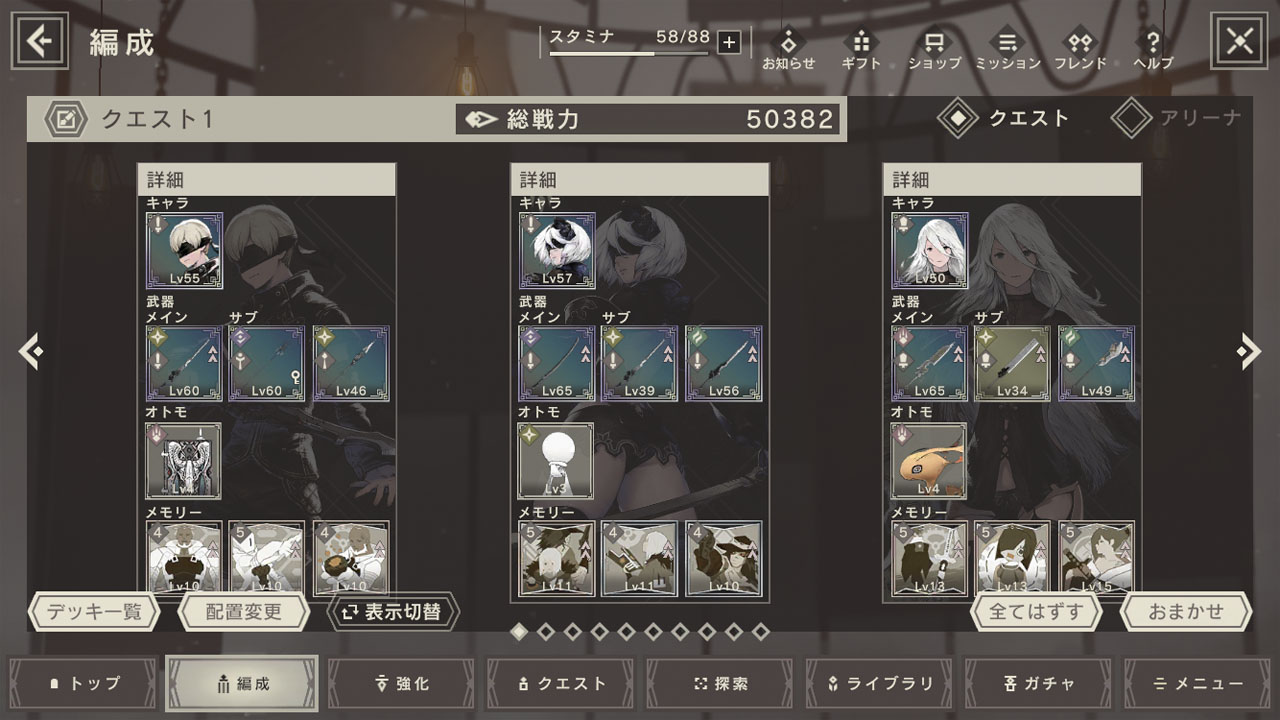
Task: Go to the next deck with right chevron
Action: point(1249,351)
